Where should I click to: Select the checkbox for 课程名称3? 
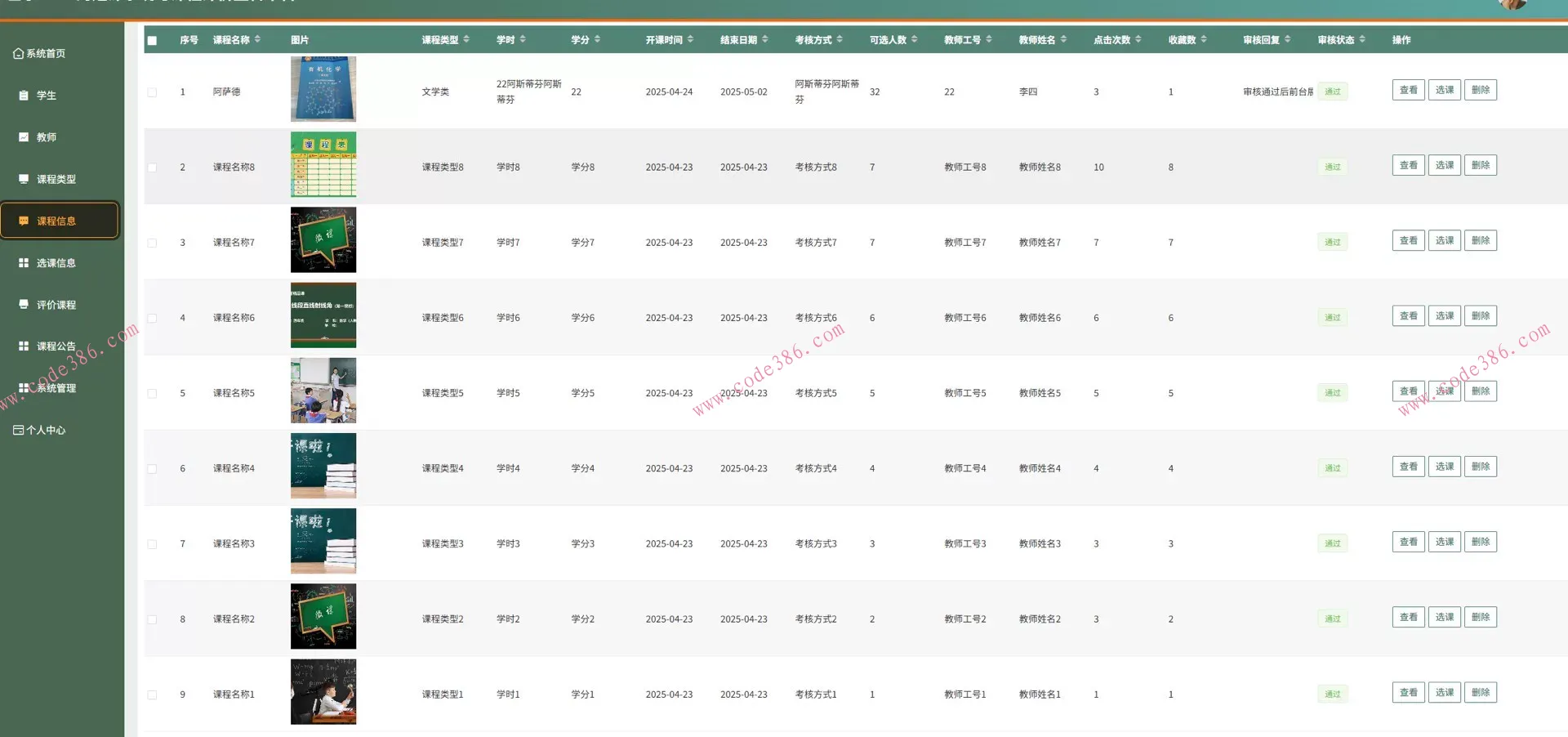pyautogui.click(x=152, y=544)
